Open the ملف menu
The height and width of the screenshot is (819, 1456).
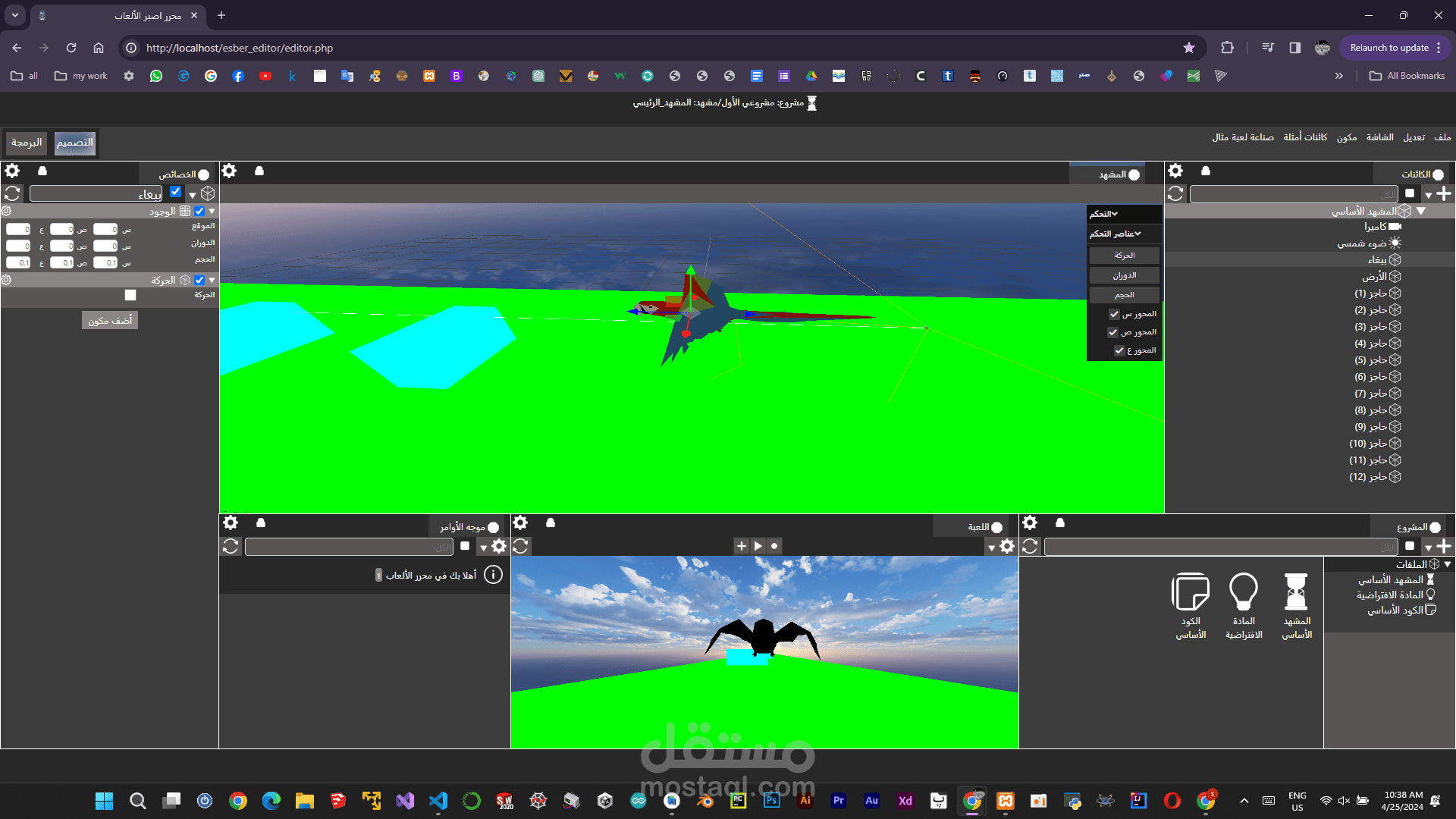(x=1442, y=137)
